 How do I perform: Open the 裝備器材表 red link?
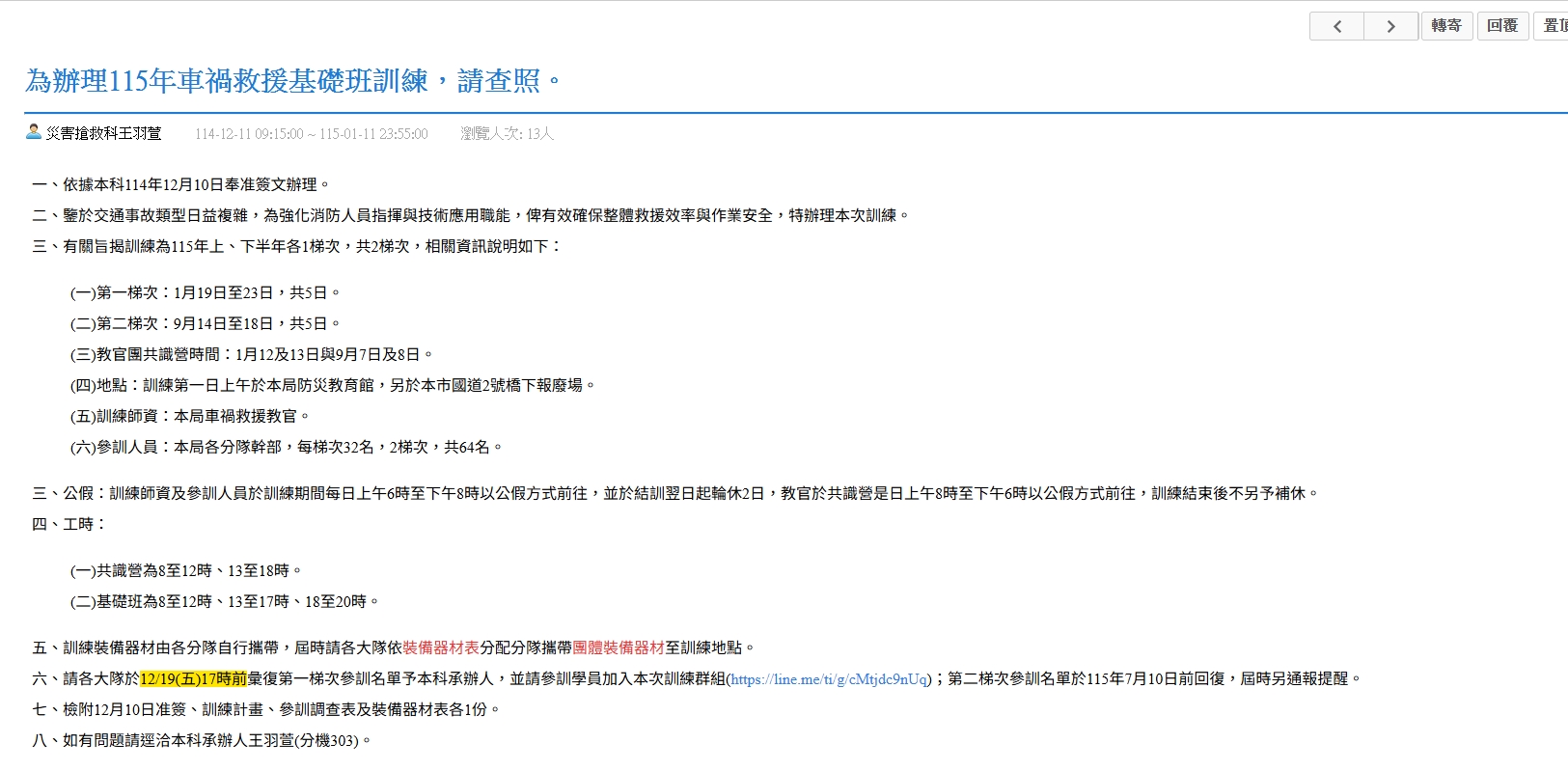[441, 647]
